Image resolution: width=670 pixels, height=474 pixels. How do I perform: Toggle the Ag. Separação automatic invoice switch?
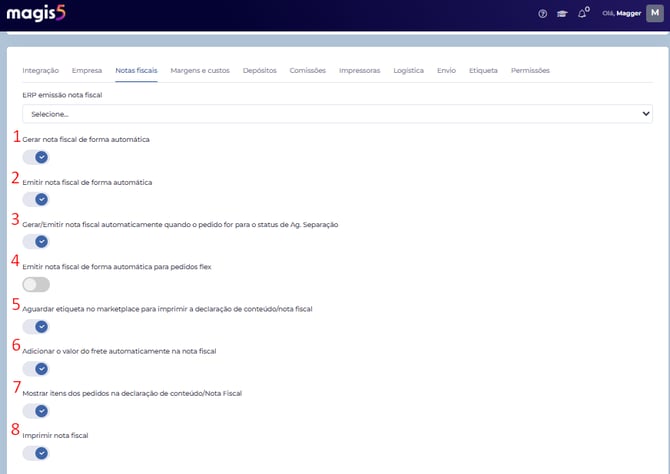pyautogui.click(x=36, y=241)
